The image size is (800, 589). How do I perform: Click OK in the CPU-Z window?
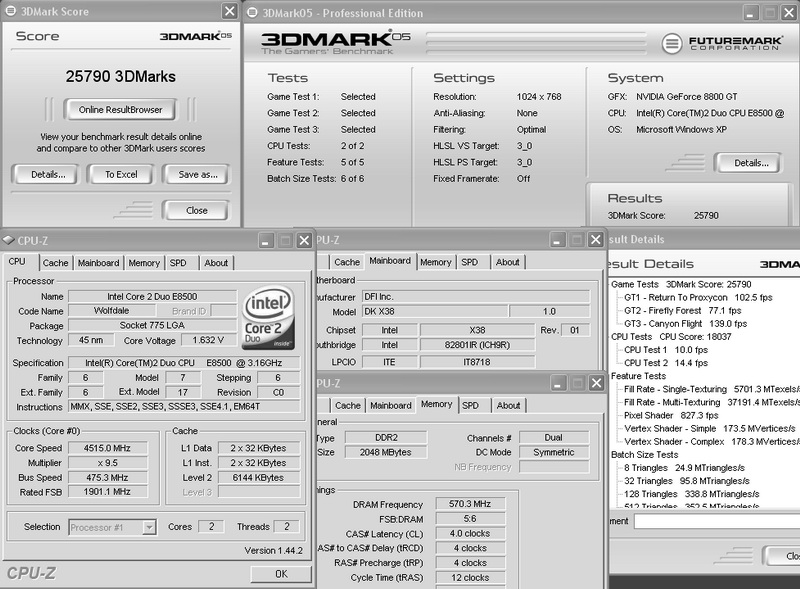281,574
